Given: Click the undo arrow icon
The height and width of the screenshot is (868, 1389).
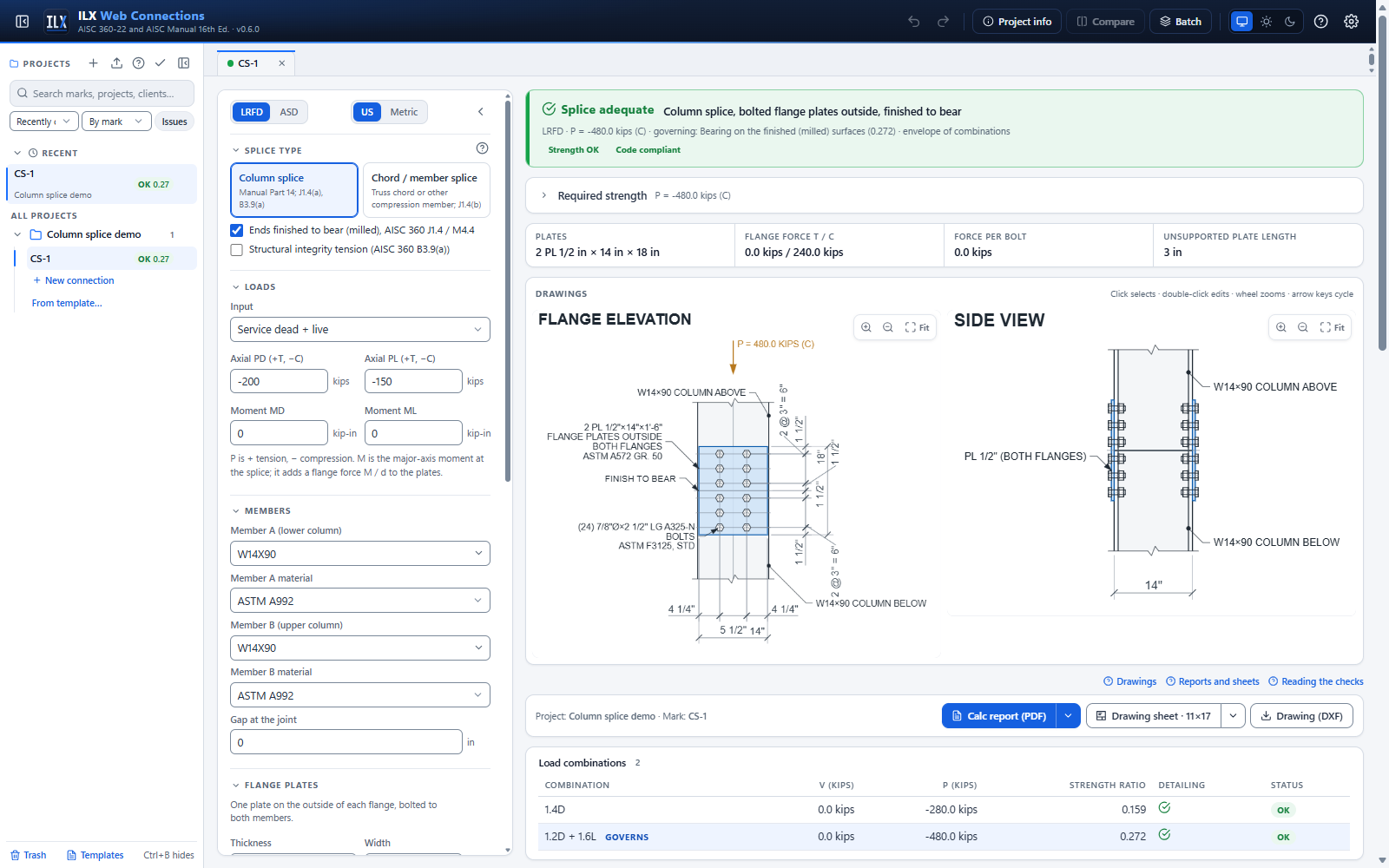Looking at the screenshot, I should click(914, 22).
